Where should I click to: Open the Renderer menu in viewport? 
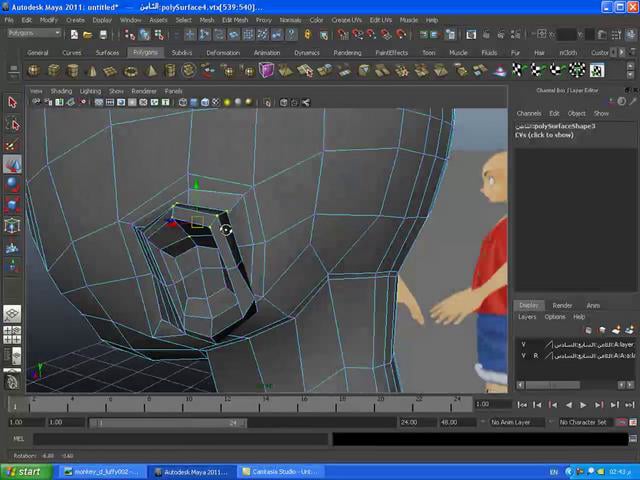(x=144, y=91)
